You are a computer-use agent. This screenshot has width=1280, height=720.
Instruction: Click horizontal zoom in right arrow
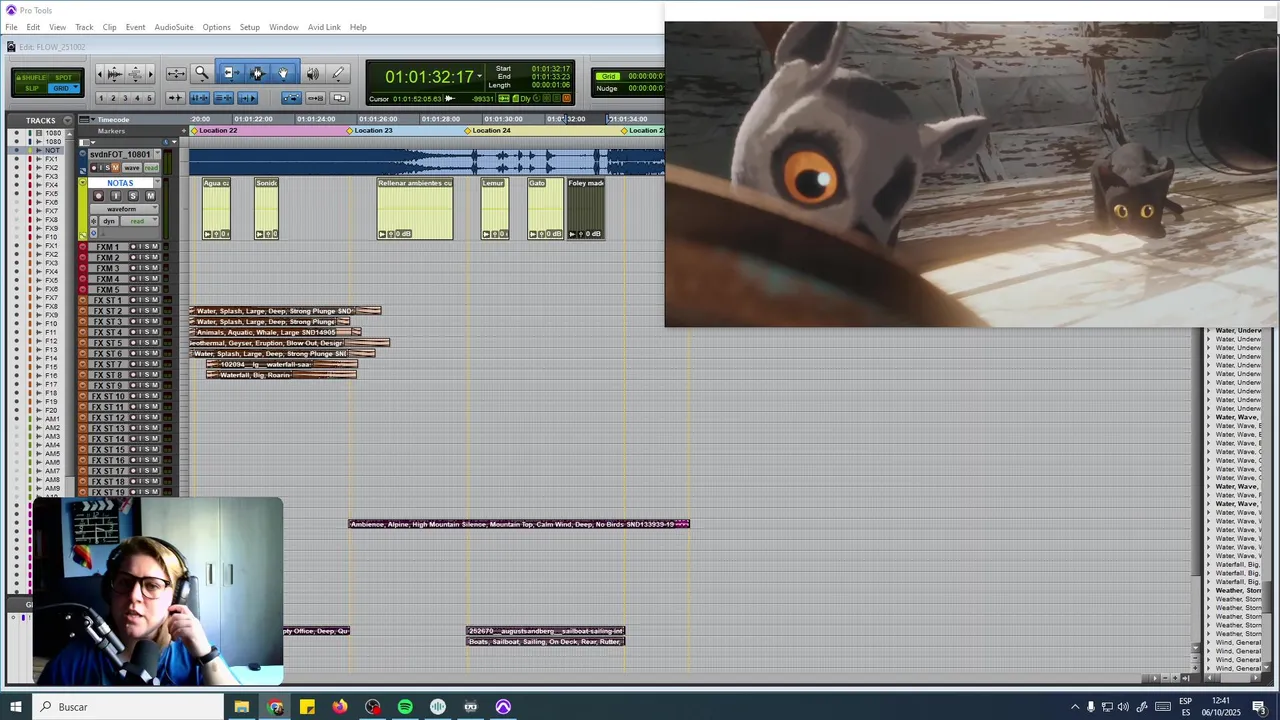[x=151, y=73]
